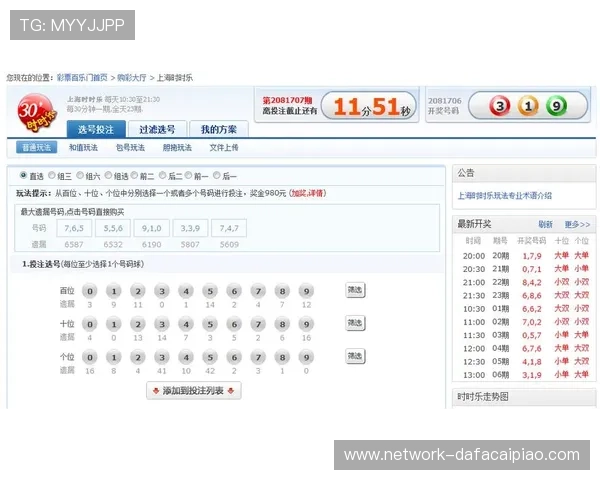Switch to the 过滤选号 tab
The width and height of the screenshot is (600, 480).
157,129
